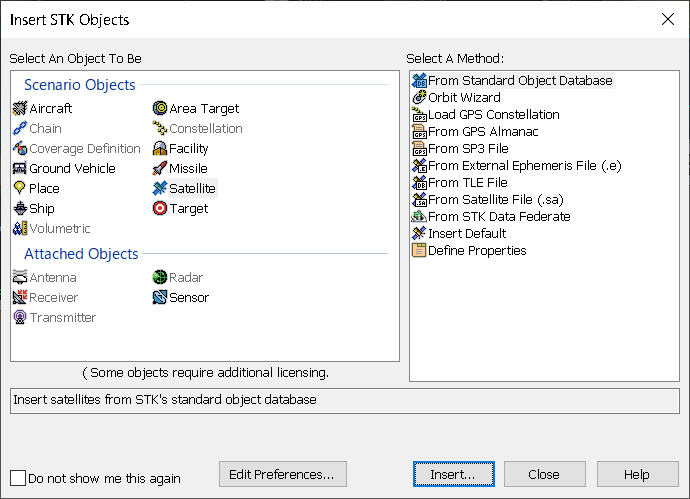Select From TLE File icon
Viewport: 690px width, 499px height.
419,182
